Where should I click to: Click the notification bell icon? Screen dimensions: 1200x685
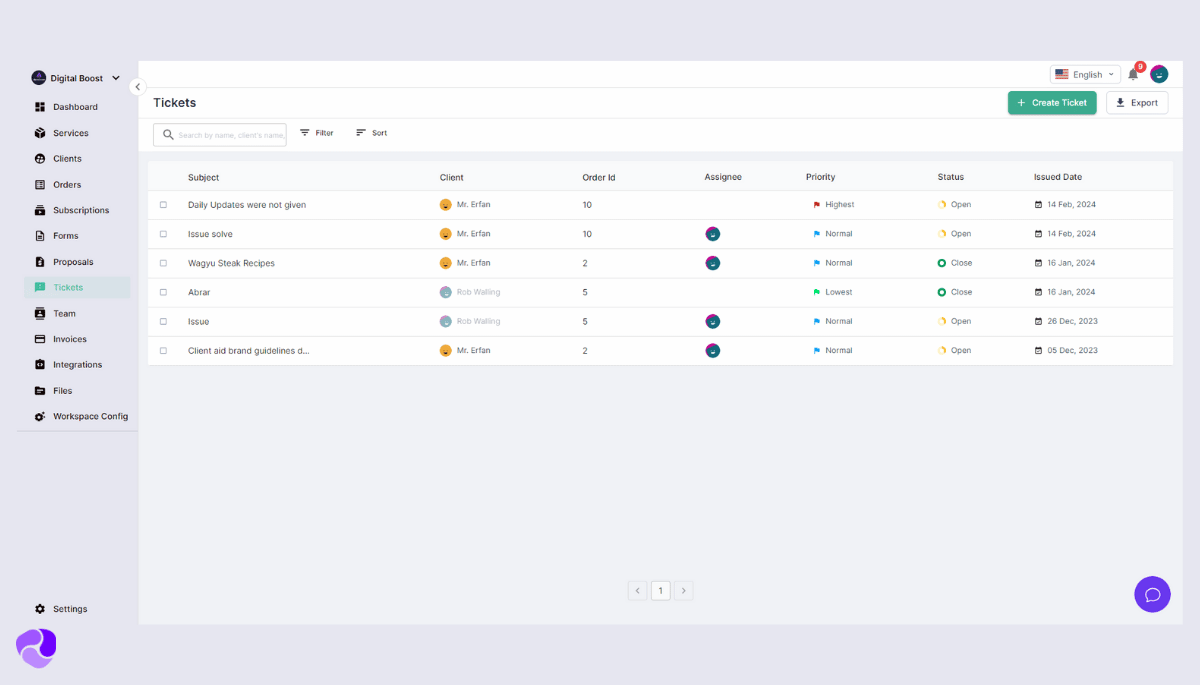(x=1133, y=74)
